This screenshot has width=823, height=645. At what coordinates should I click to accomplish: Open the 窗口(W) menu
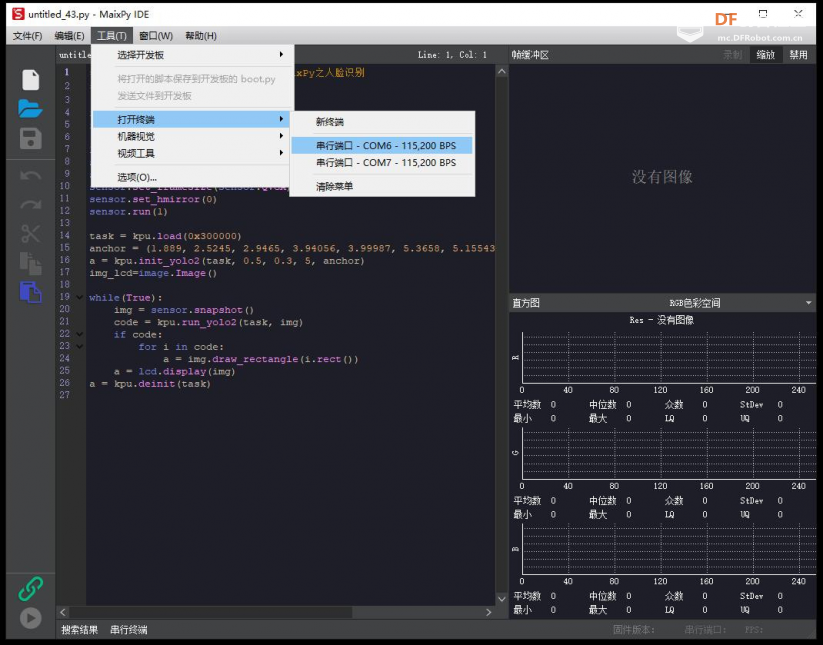click(x=156, y=36)
